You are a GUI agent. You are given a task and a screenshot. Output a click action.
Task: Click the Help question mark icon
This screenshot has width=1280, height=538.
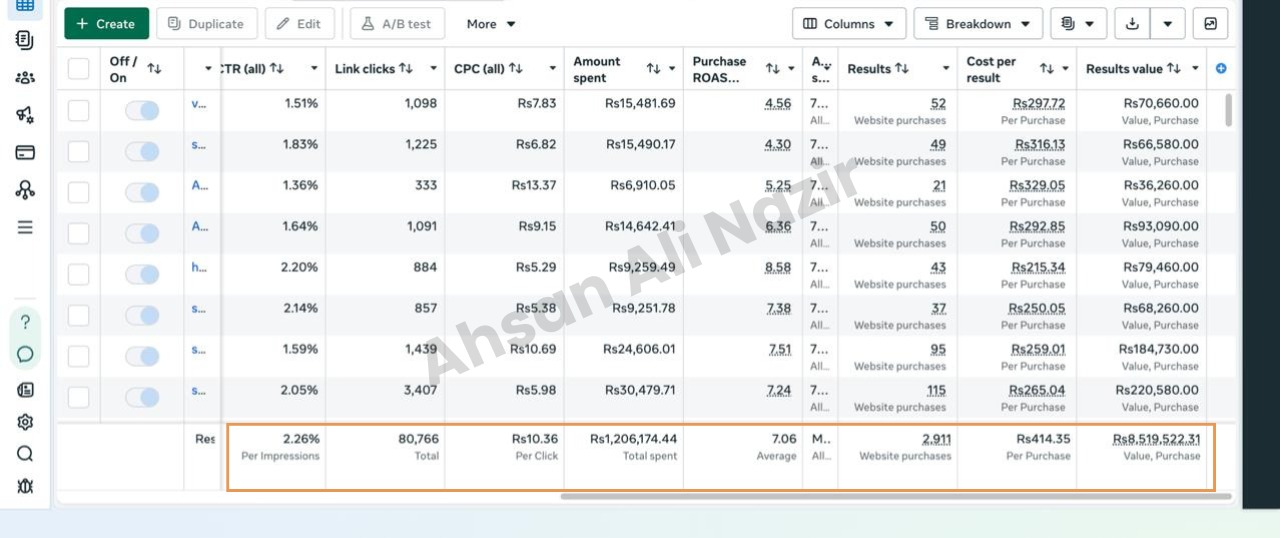point(25,322)
